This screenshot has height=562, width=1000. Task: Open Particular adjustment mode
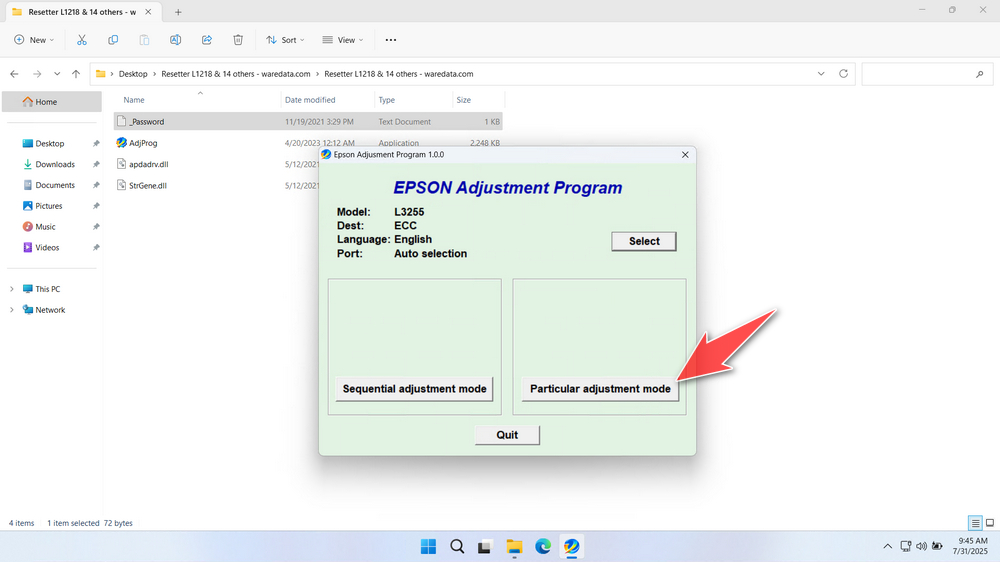point(600,388)
